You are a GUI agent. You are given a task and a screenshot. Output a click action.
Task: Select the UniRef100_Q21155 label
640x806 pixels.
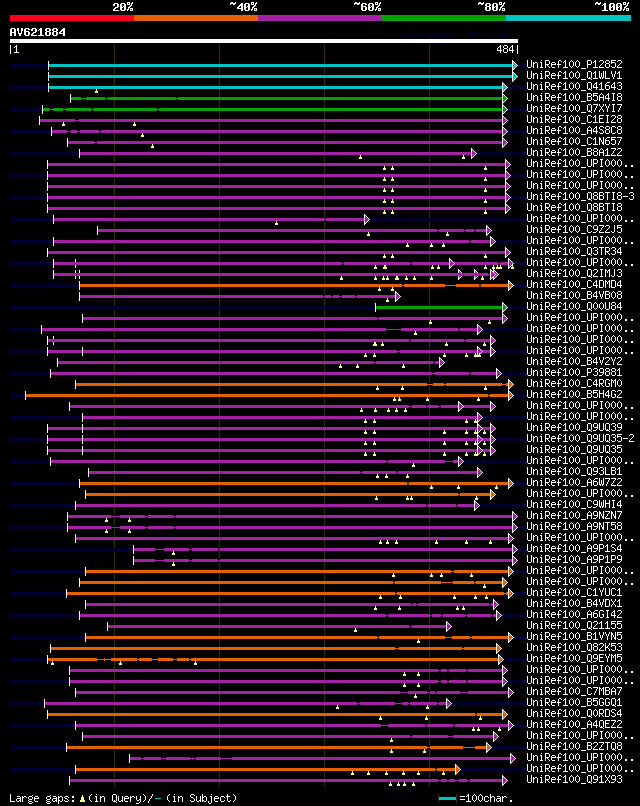click(x=574, y=626)
